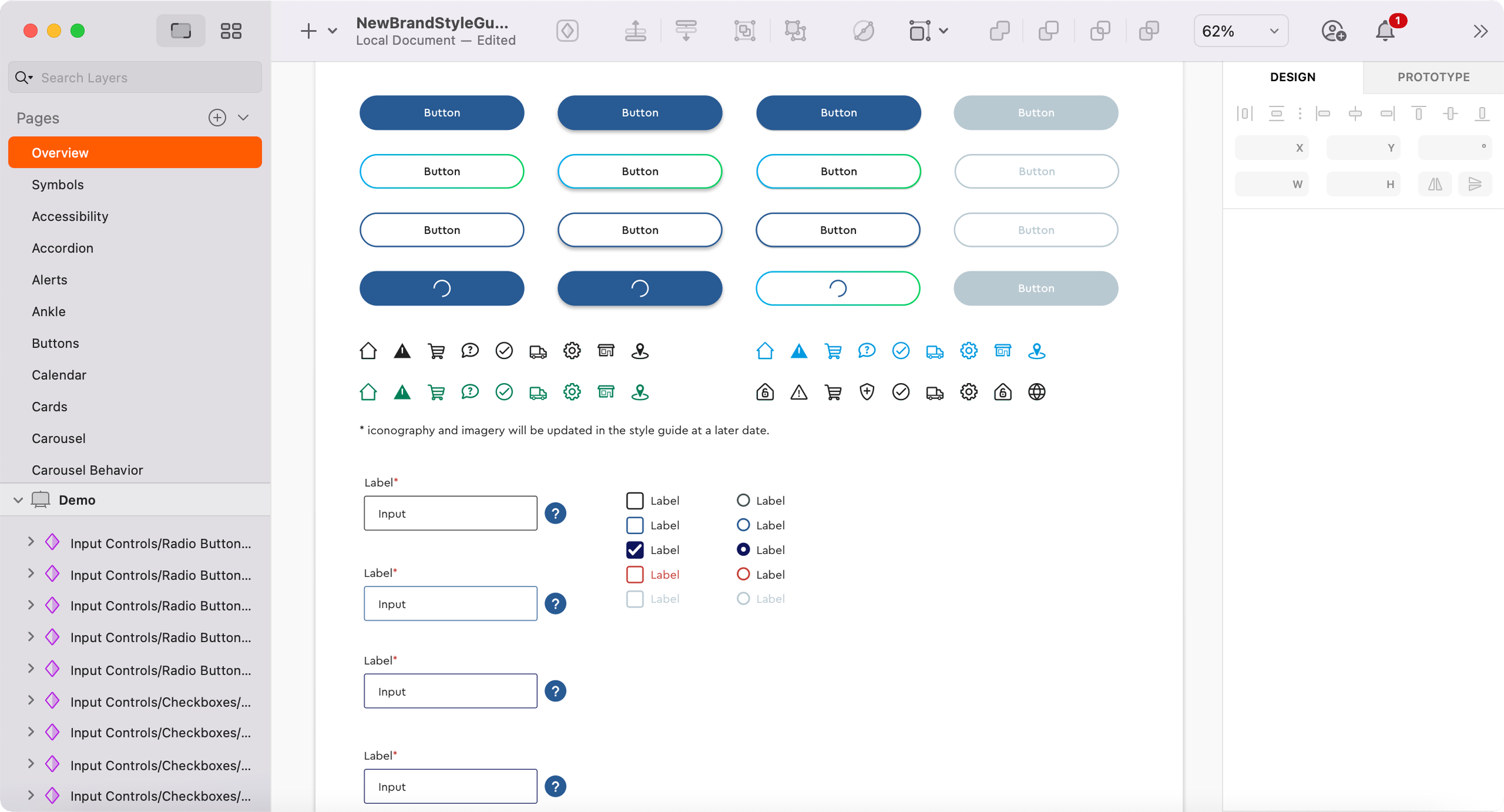Select the filled dark-blue radio button

(x=743, y=550)
